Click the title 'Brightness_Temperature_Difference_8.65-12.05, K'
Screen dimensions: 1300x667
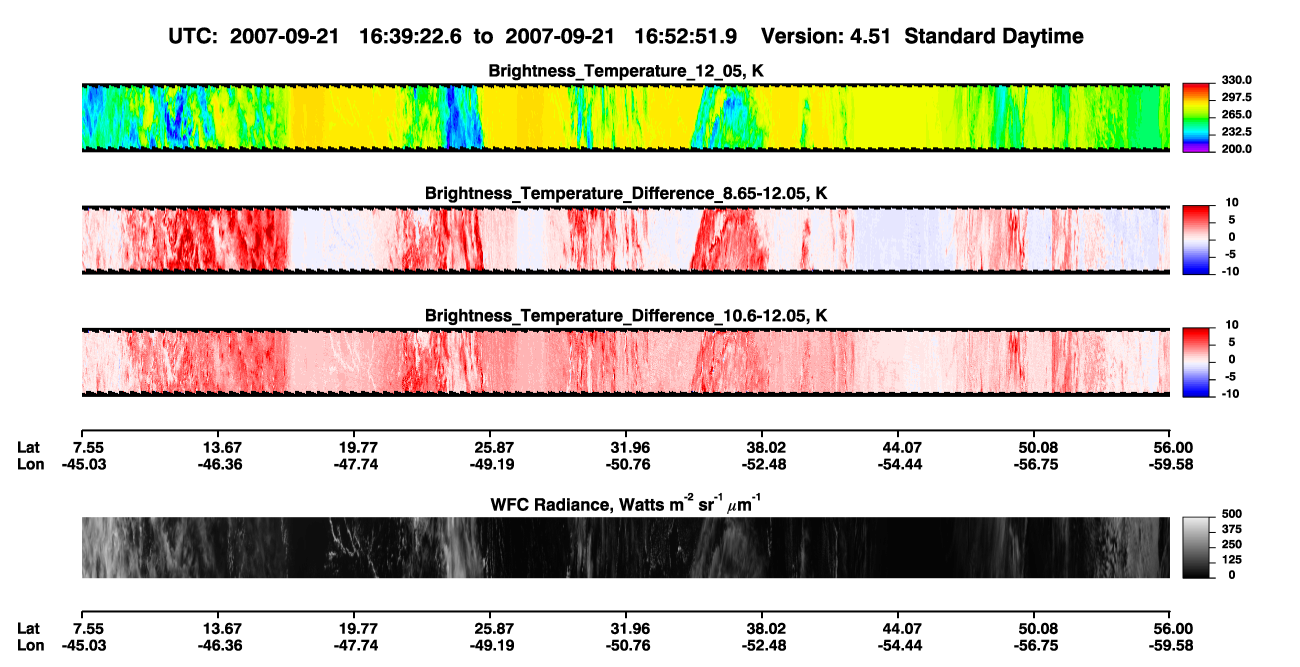pyautogui.click(x=626, y=193)
